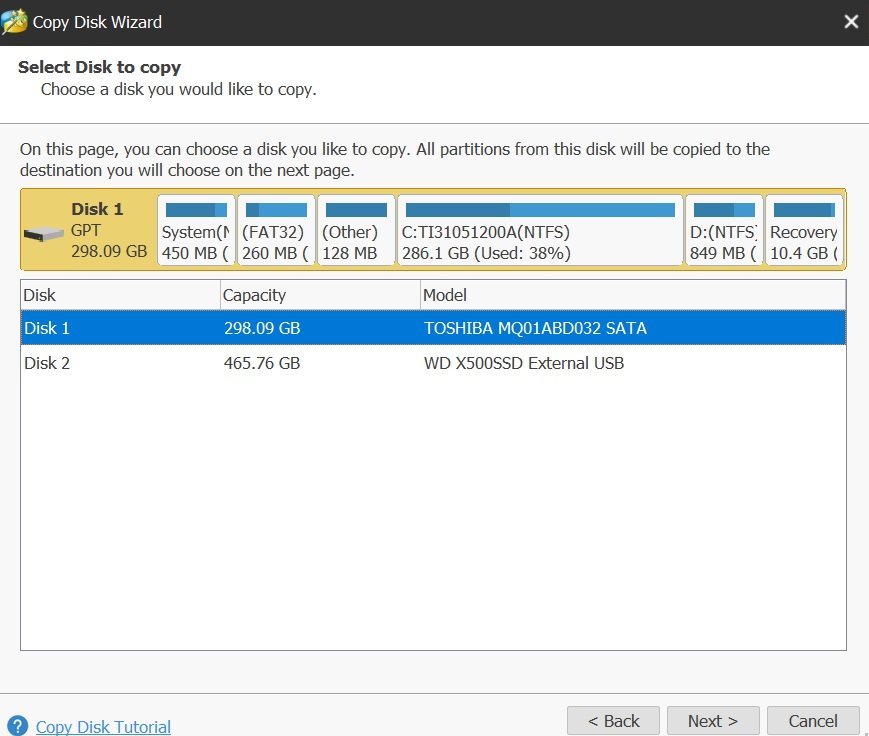Image resolution: width=869 pixels, height=736 pixels.
Task: Go to previous step with Back button
Action: tap(614, 721)
